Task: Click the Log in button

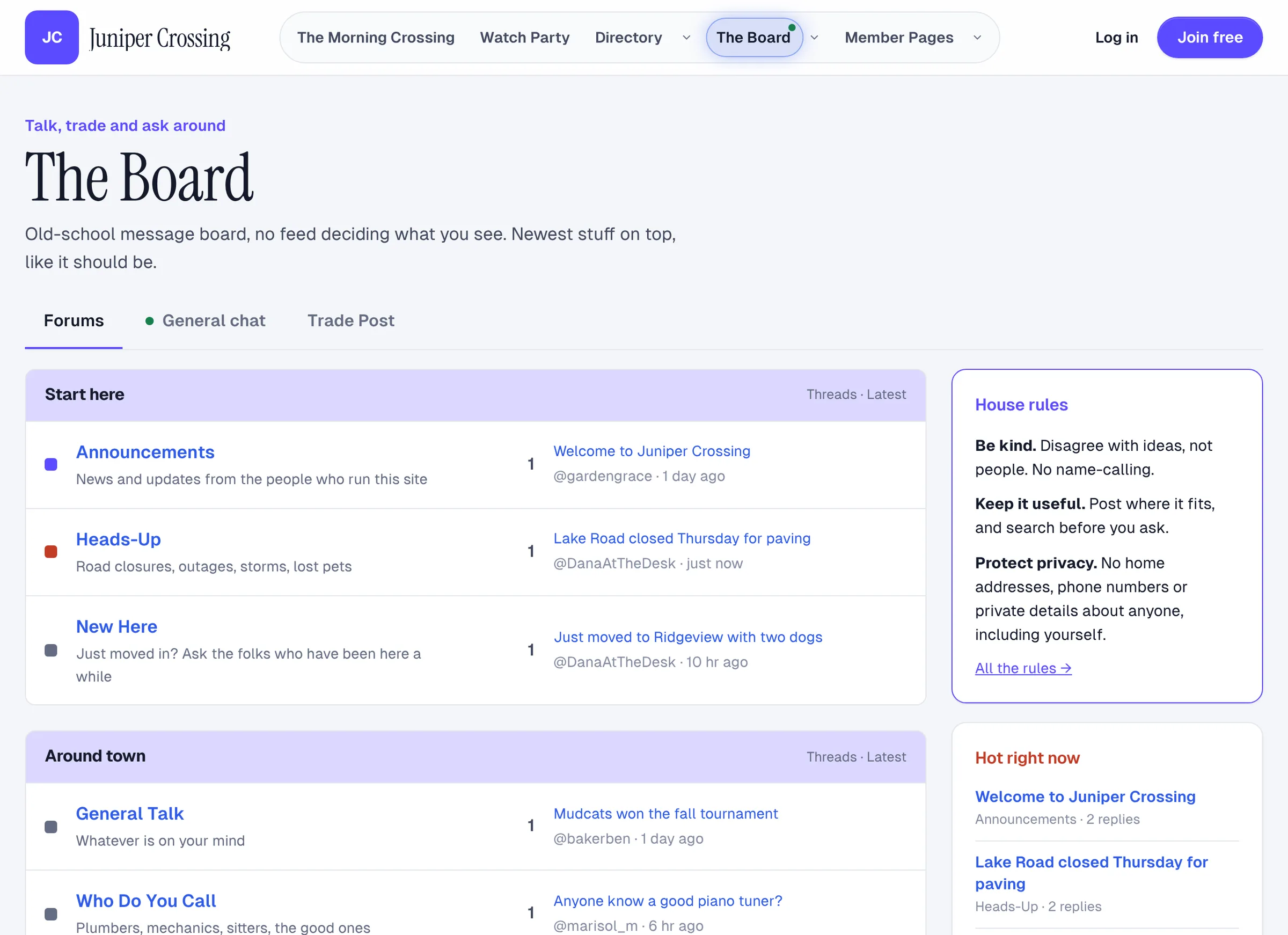Action: 1116,38
